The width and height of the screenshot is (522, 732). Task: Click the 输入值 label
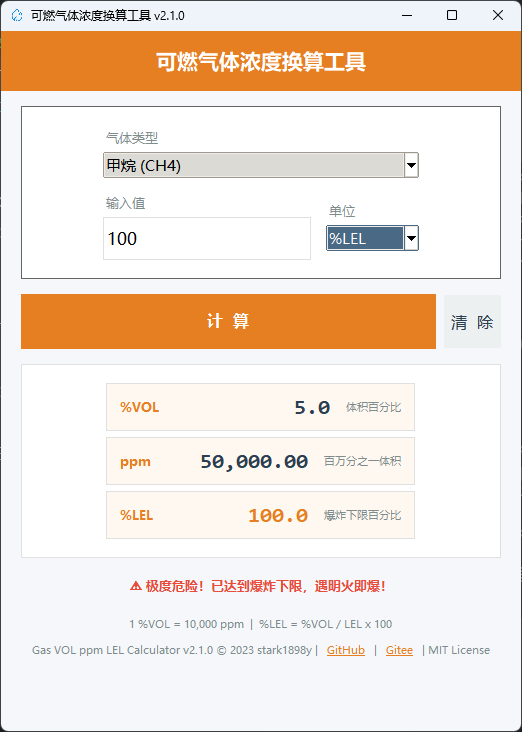[x=126, y=203]
